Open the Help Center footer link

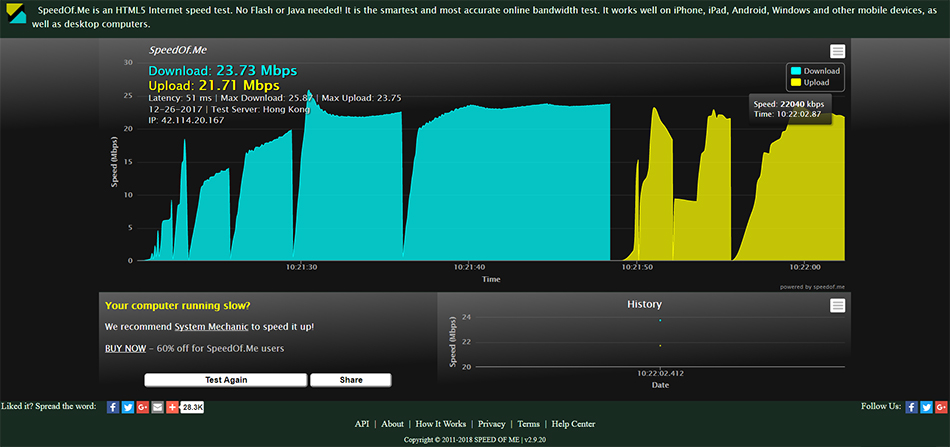[573, 424]
